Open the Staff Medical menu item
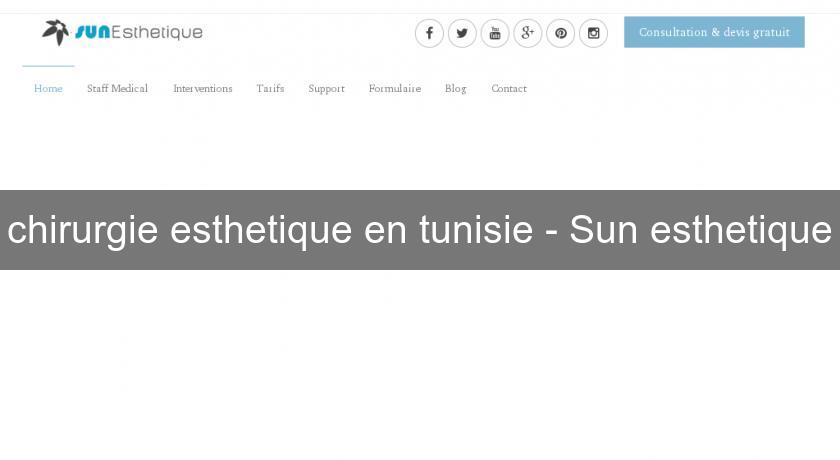 (117, 88)
